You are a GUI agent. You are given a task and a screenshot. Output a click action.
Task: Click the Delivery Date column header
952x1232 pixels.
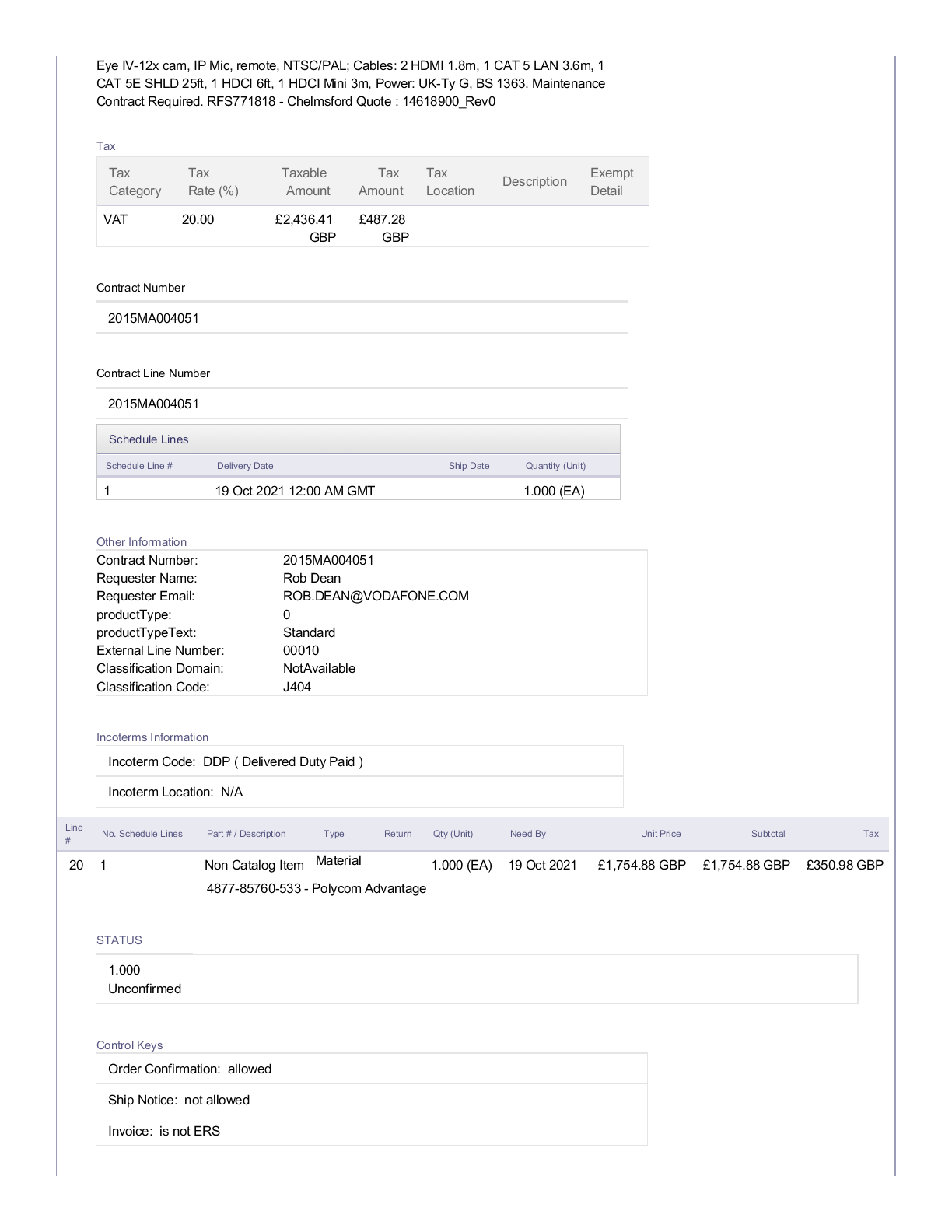coord(245,466)
